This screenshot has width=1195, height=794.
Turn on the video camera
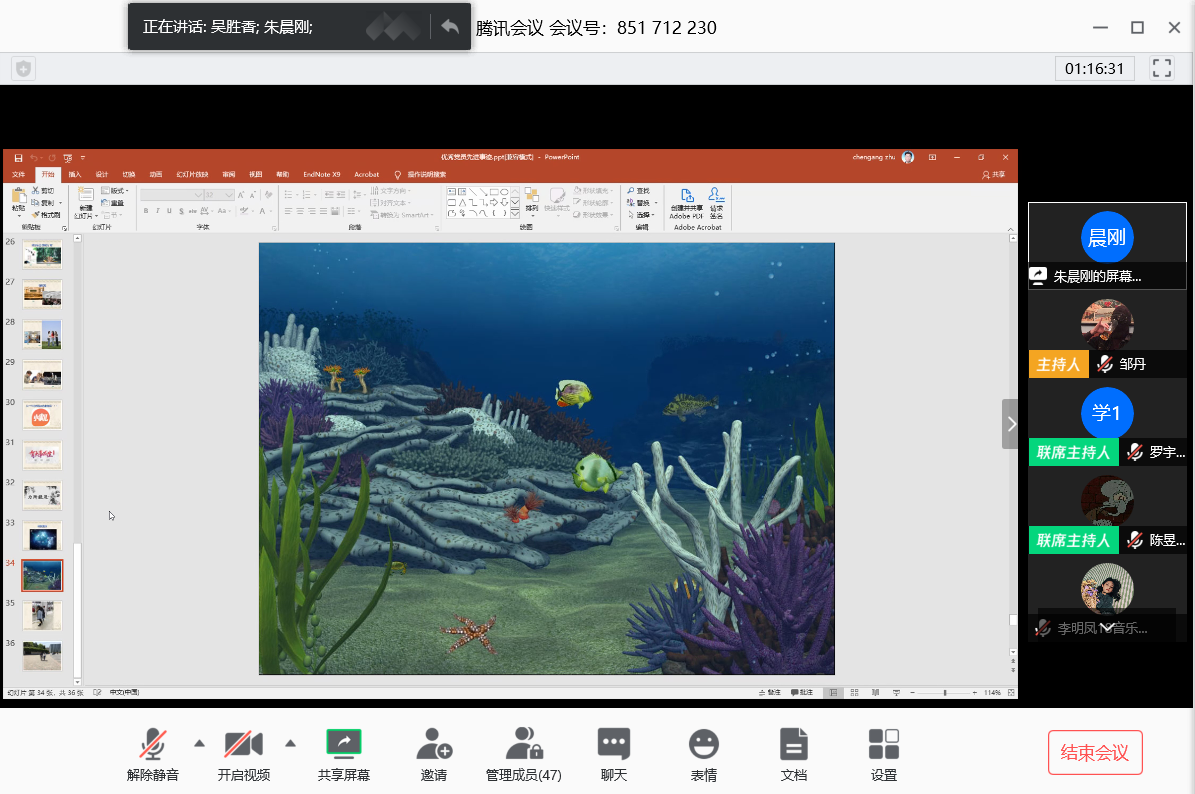pos(243,744)
